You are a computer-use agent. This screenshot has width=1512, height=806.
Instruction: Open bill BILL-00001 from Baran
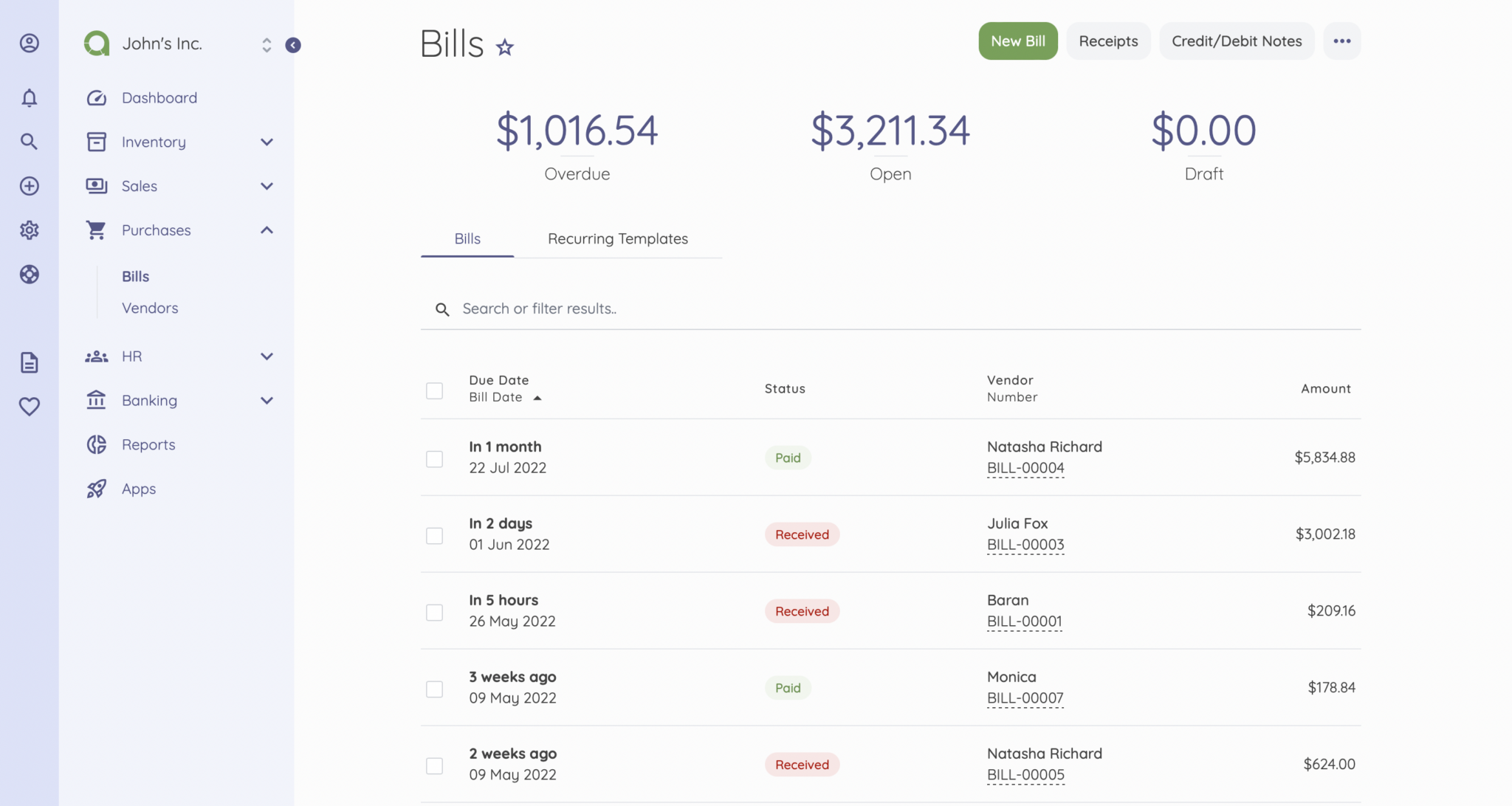1025,621
